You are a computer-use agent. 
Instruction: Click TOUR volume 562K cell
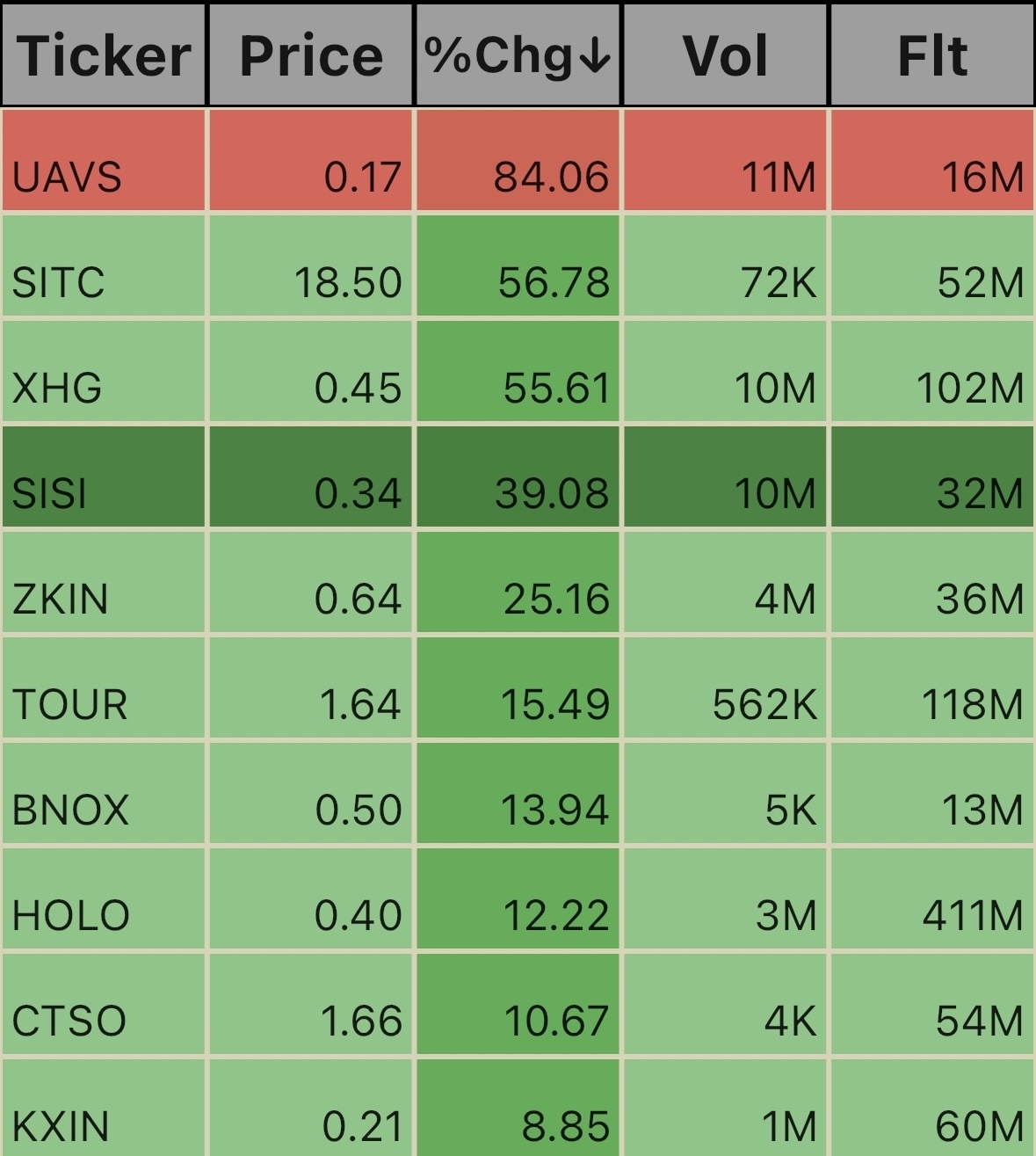coord(725,687)
